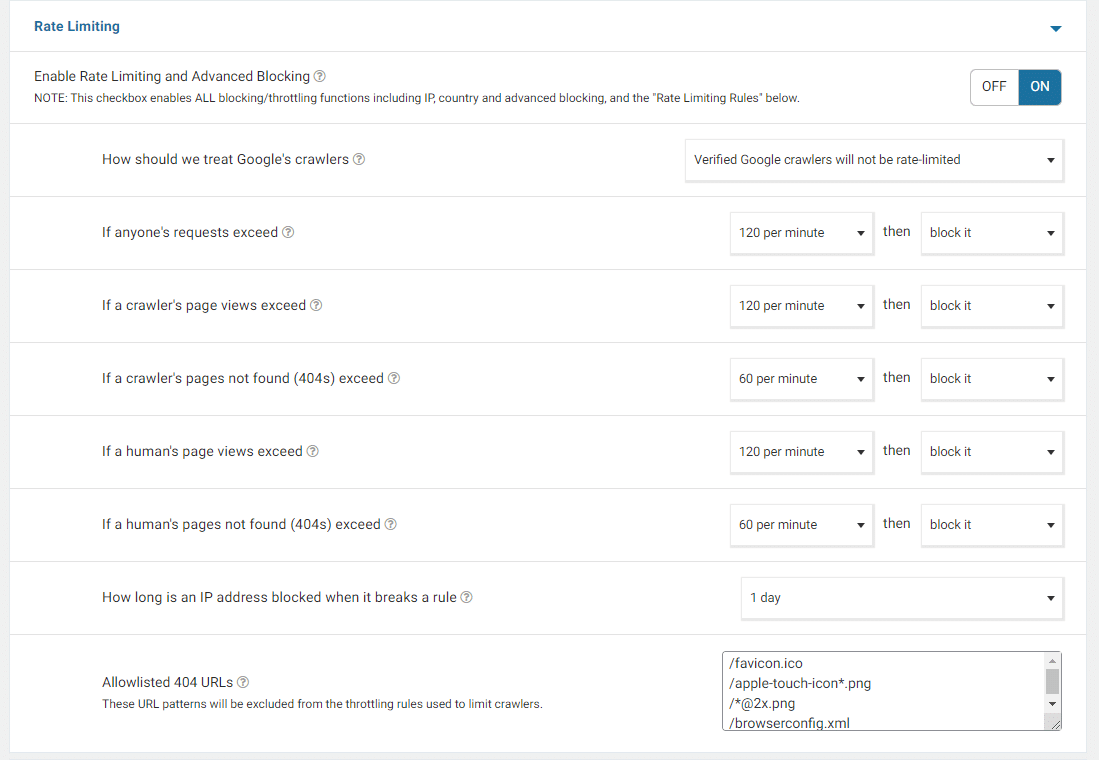
Task: Open human's page views action dropdown
Action: click(992, 452)
